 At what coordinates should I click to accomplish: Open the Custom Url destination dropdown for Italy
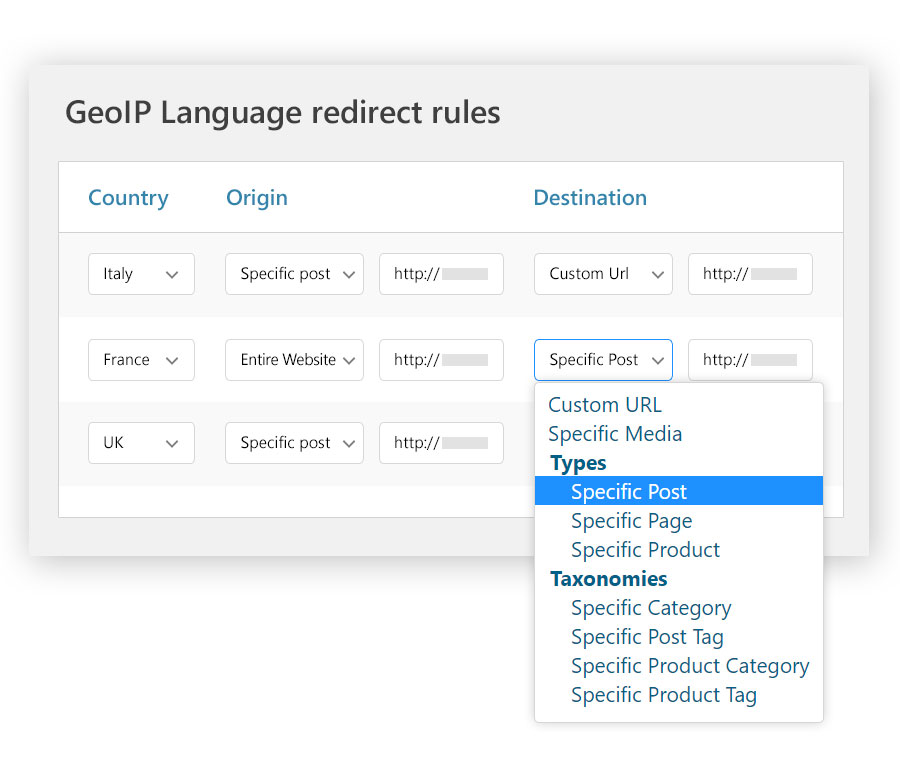[603, 273]
